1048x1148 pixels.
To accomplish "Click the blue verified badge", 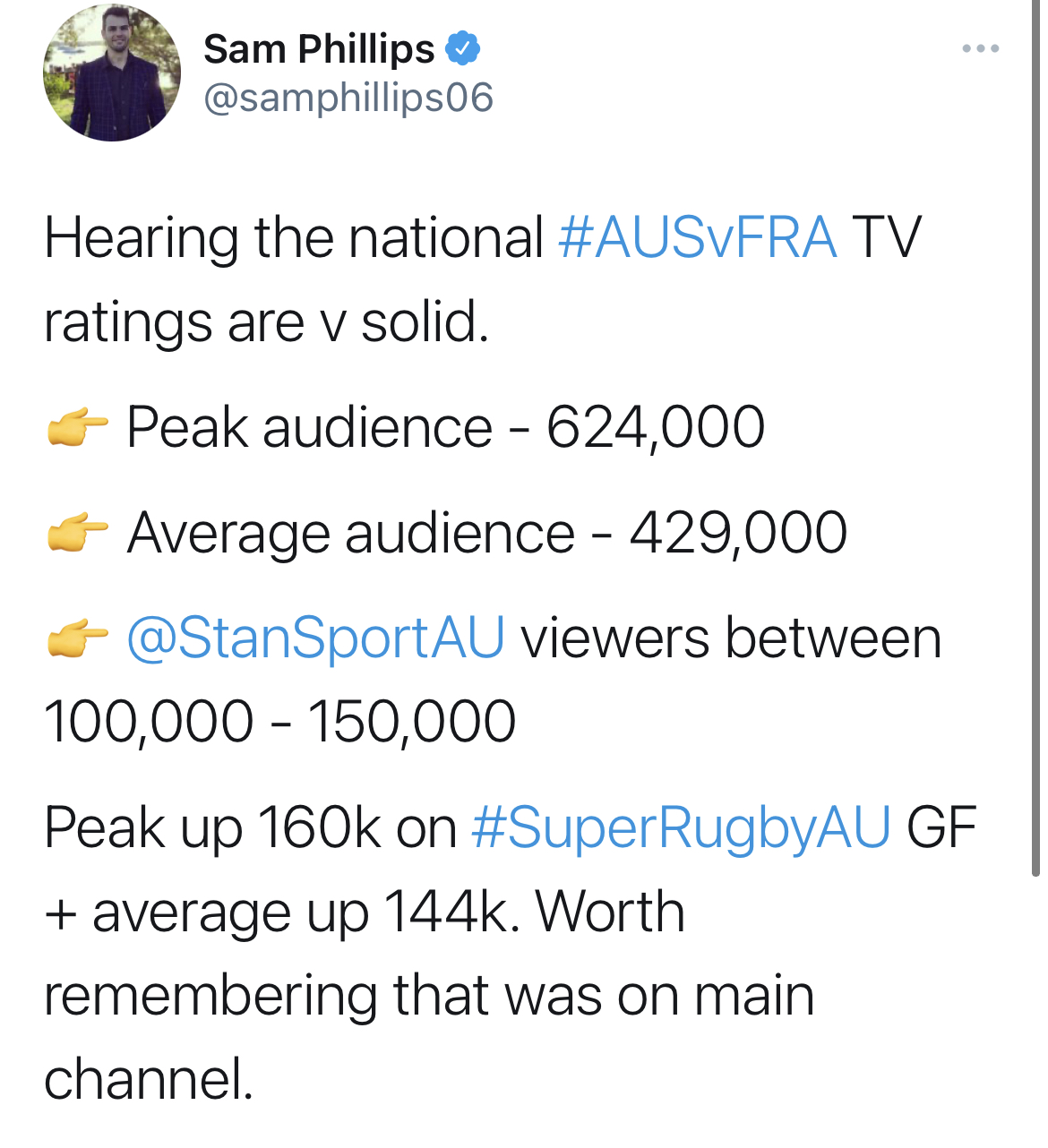I will pos(463,48).
